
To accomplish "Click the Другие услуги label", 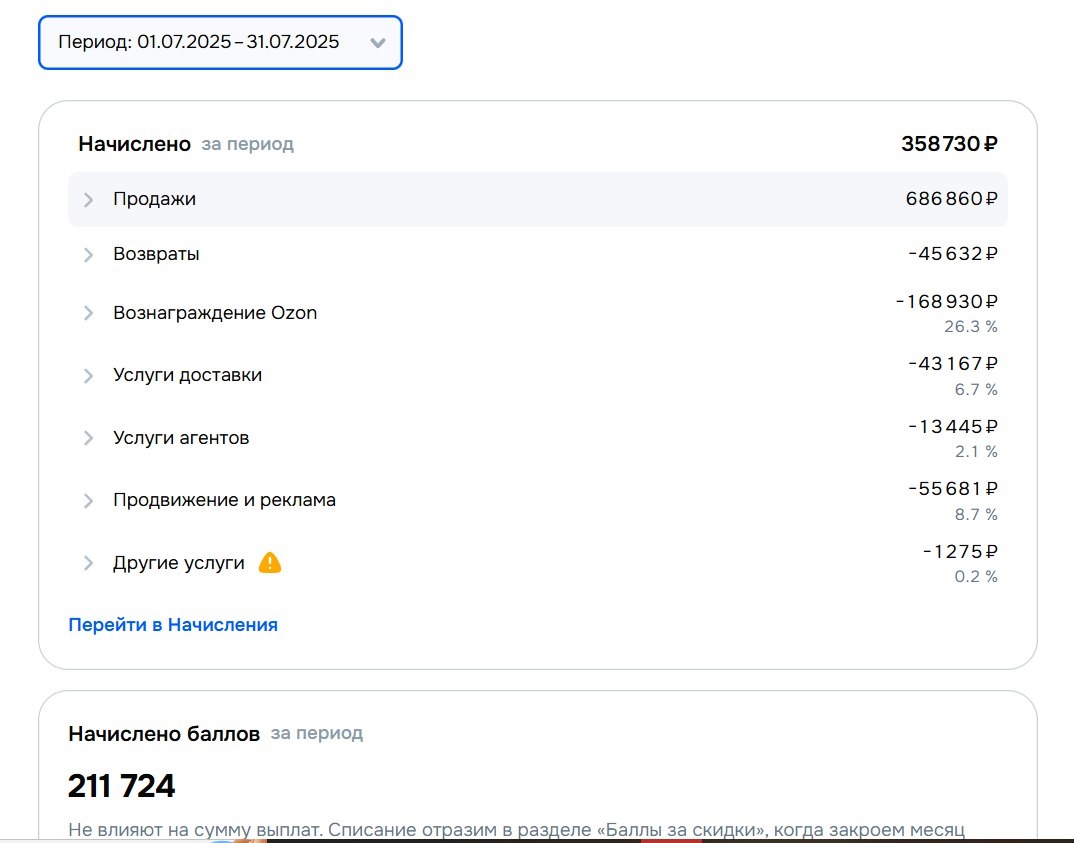I will tap(179, 563).
